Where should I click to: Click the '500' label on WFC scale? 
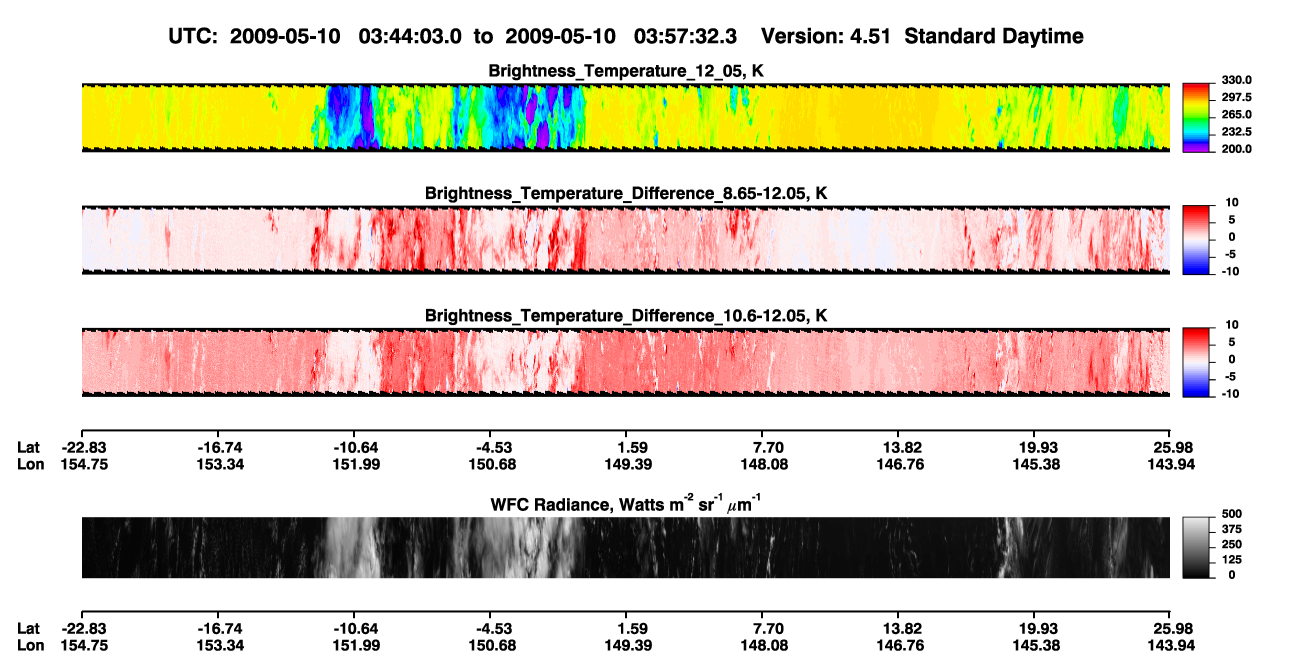click(1232, 513)
